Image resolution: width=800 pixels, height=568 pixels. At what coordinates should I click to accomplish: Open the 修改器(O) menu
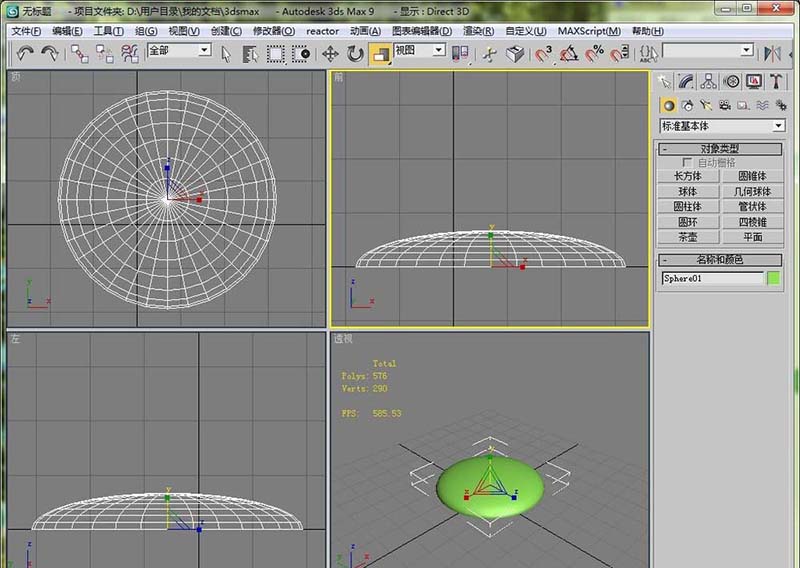coord(273,31)
